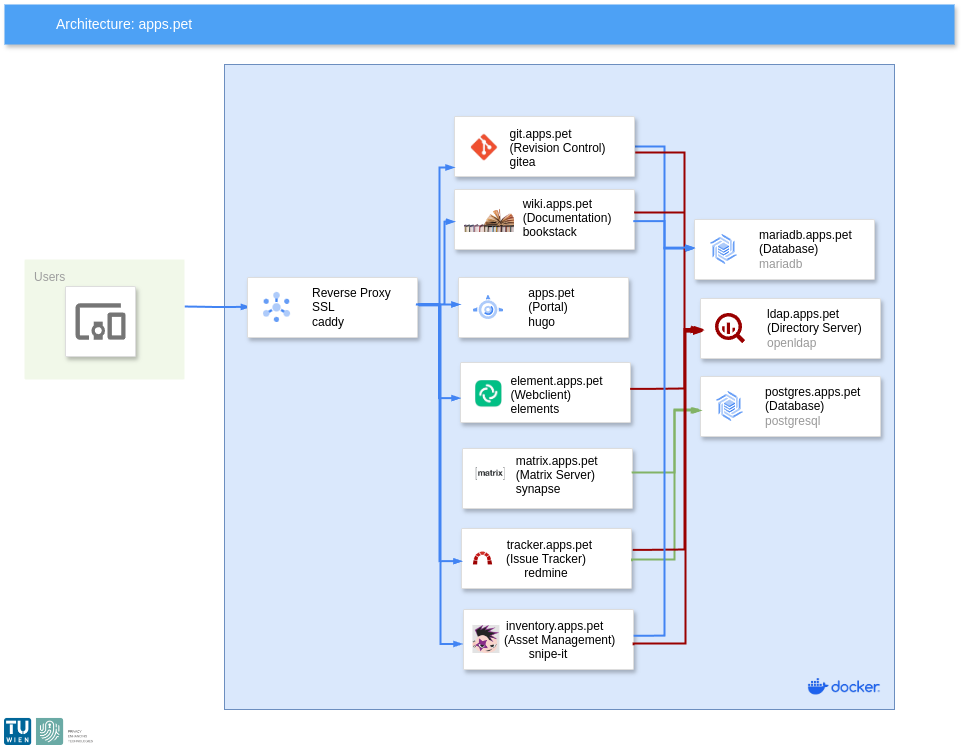This screenshot has width=961, height=745.
Task: Click the 'SSL' text in proxy box
Action: [323, 306]
